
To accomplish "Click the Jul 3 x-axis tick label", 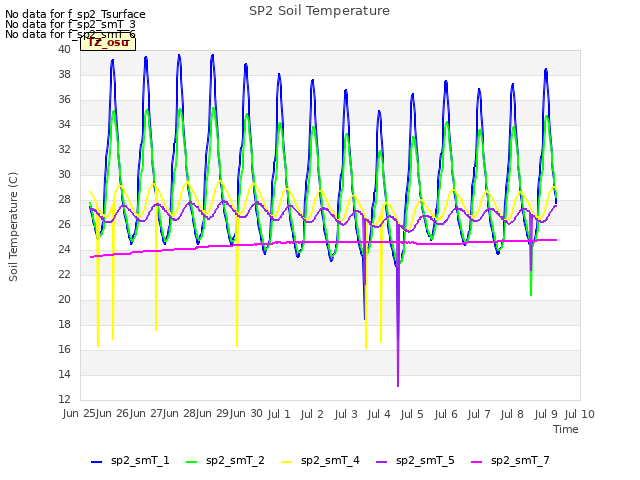I will coord(346,414).
